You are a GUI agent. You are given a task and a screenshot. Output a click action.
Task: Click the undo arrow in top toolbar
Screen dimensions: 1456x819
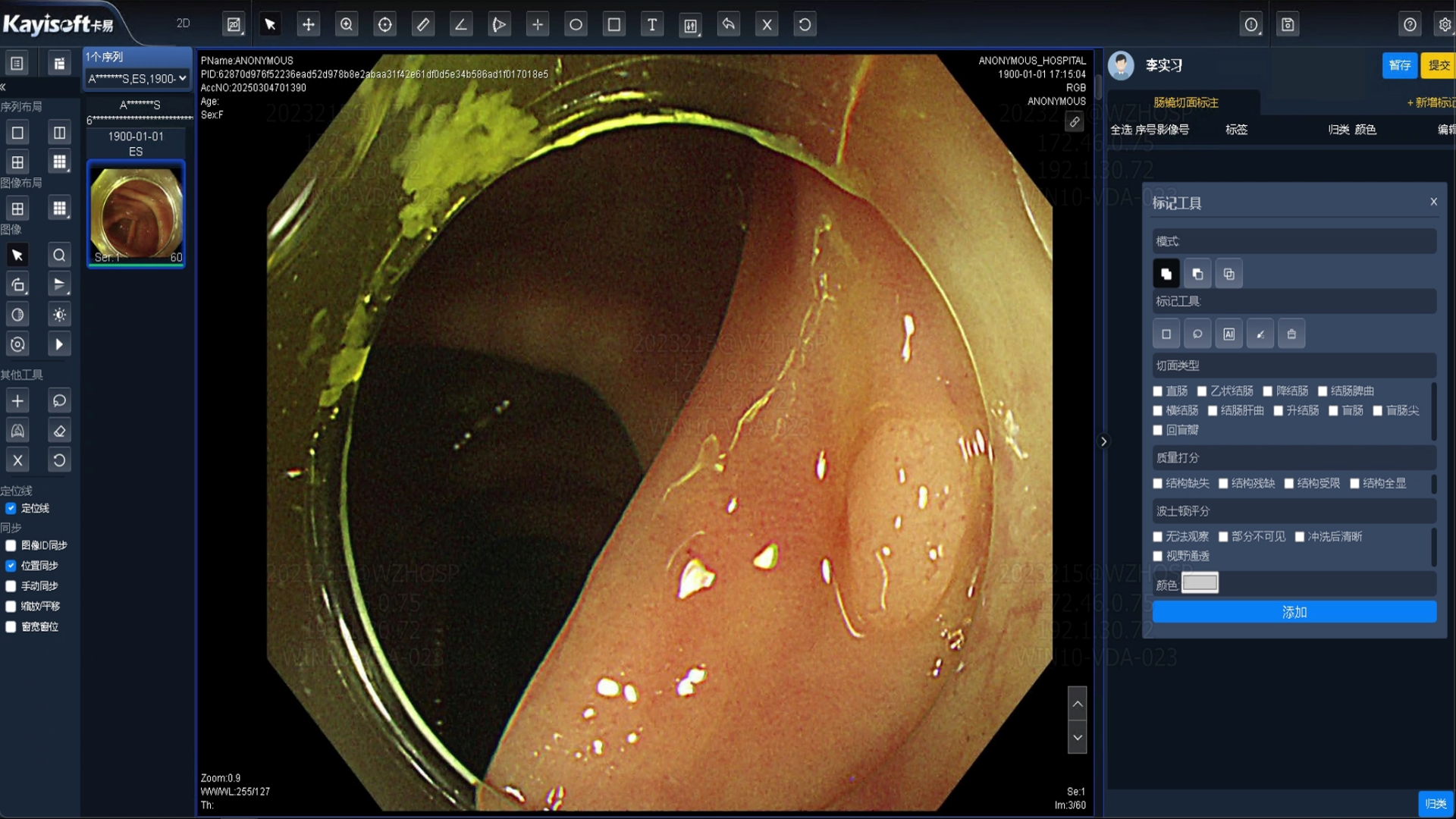729,24
